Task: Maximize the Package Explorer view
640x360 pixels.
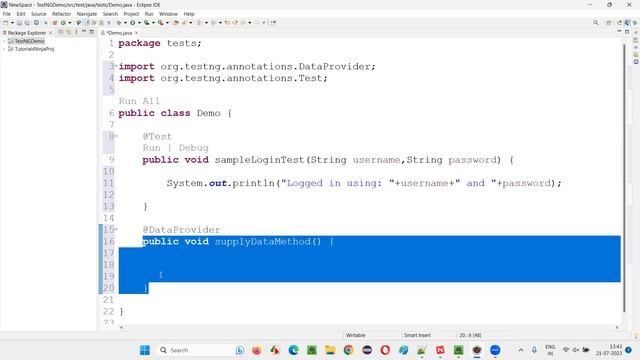Action: tap(92, 31)
